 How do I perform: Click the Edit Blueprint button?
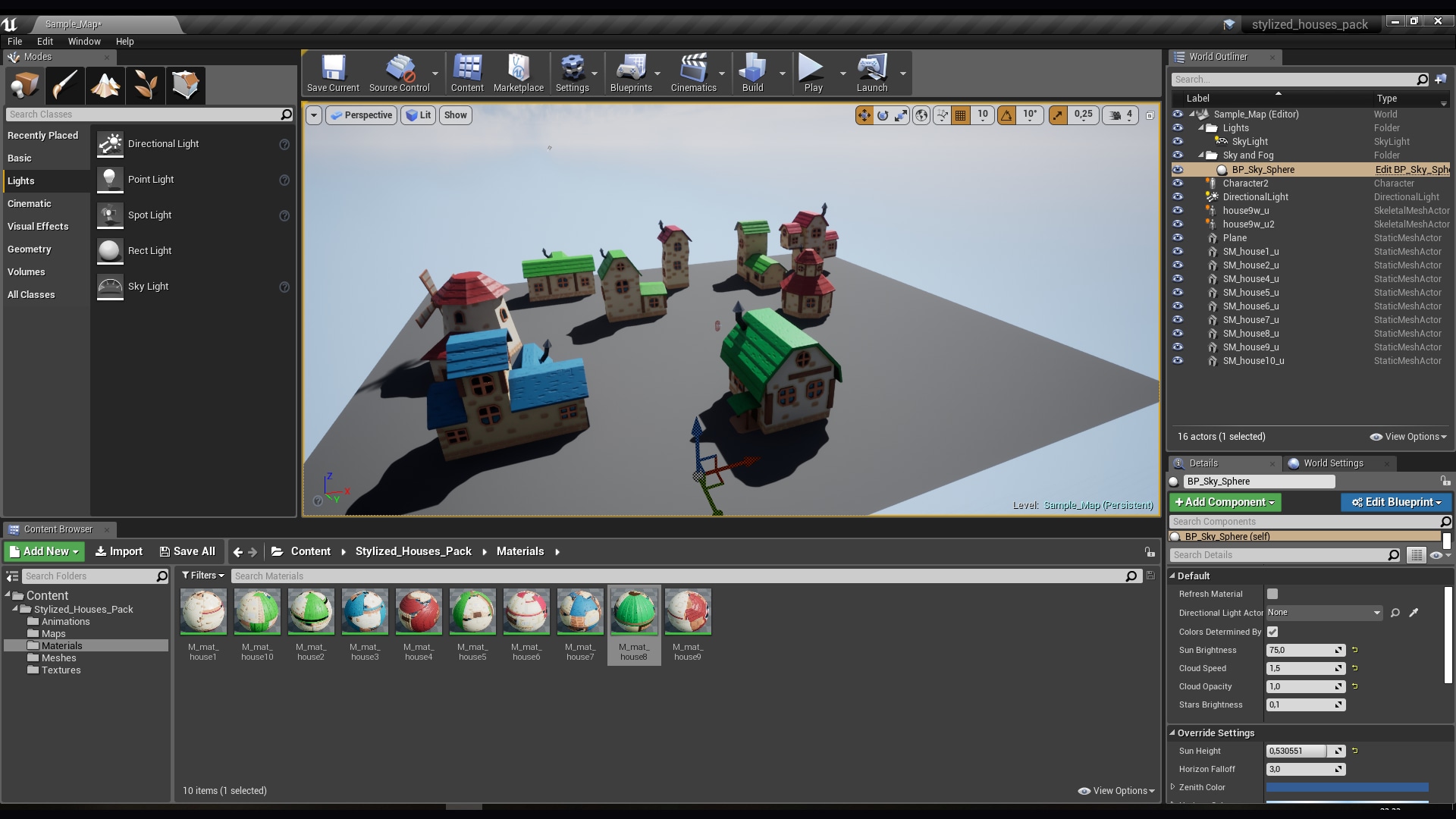1396,502
